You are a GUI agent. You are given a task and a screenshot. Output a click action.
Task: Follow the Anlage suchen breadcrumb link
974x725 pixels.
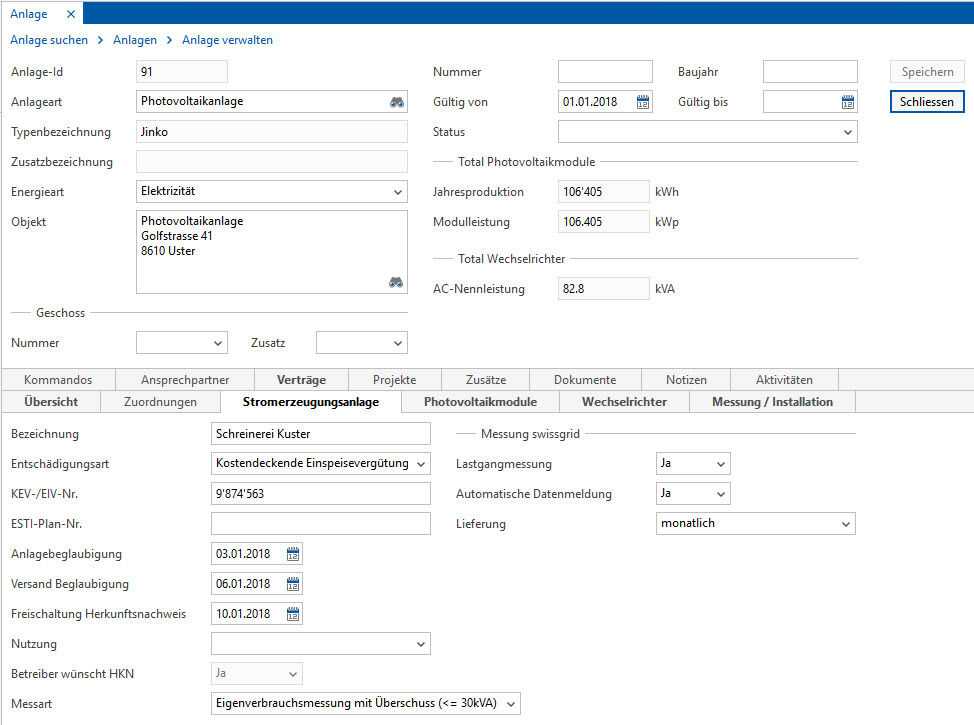49,40
